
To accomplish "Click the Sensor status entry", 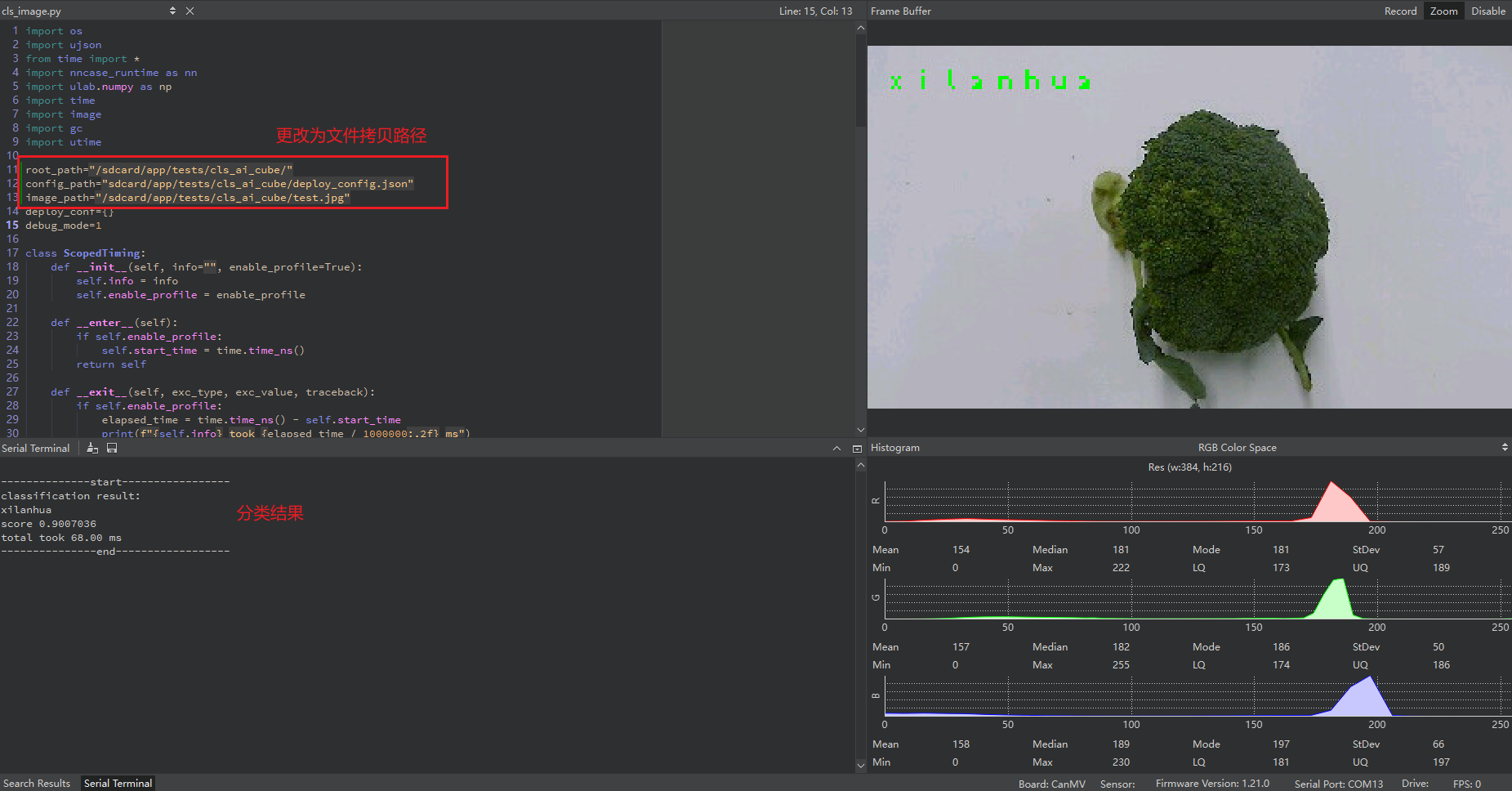I will 1117,784.
